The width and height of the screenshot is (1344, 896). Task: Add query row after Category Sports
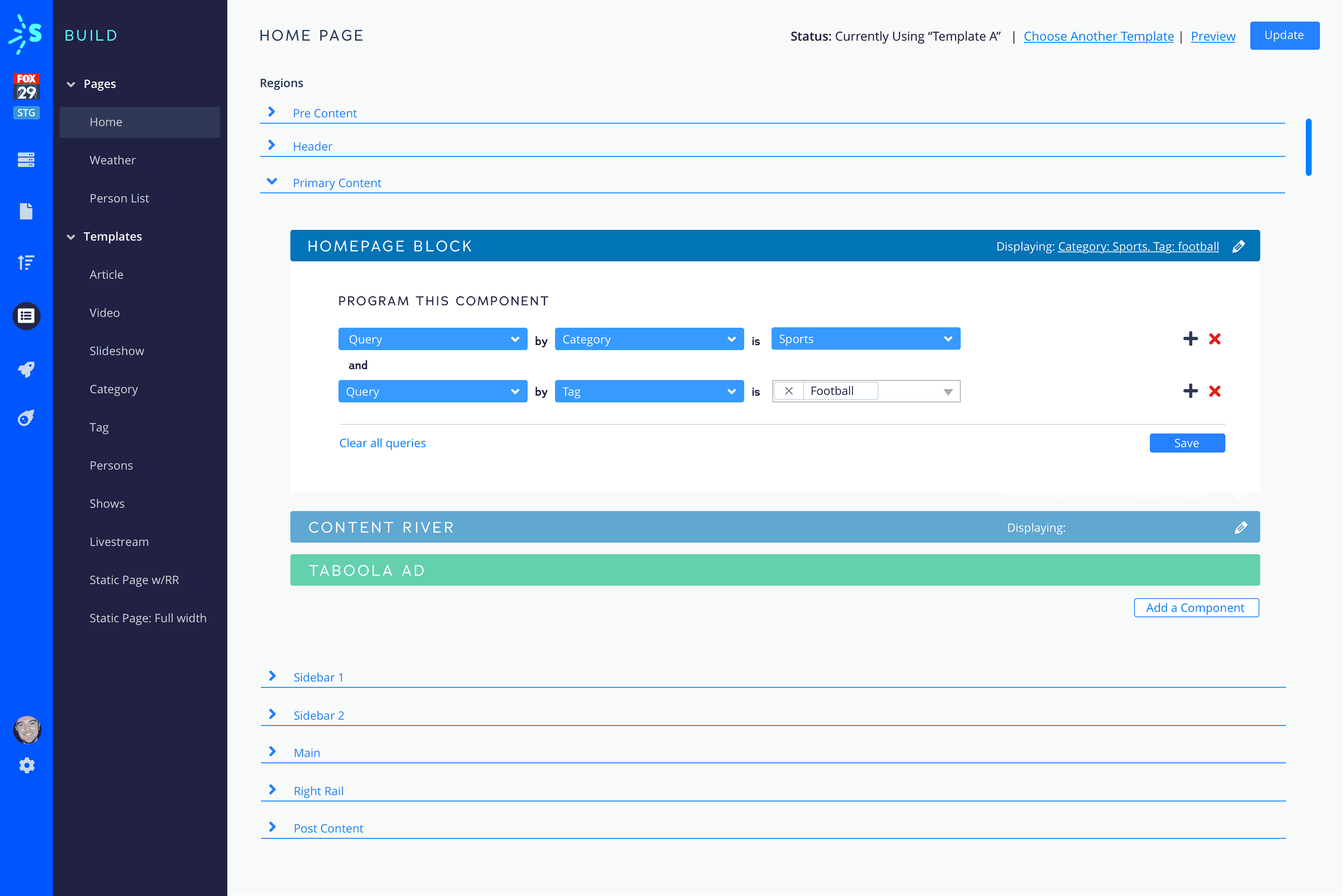tap(1190, 339)
